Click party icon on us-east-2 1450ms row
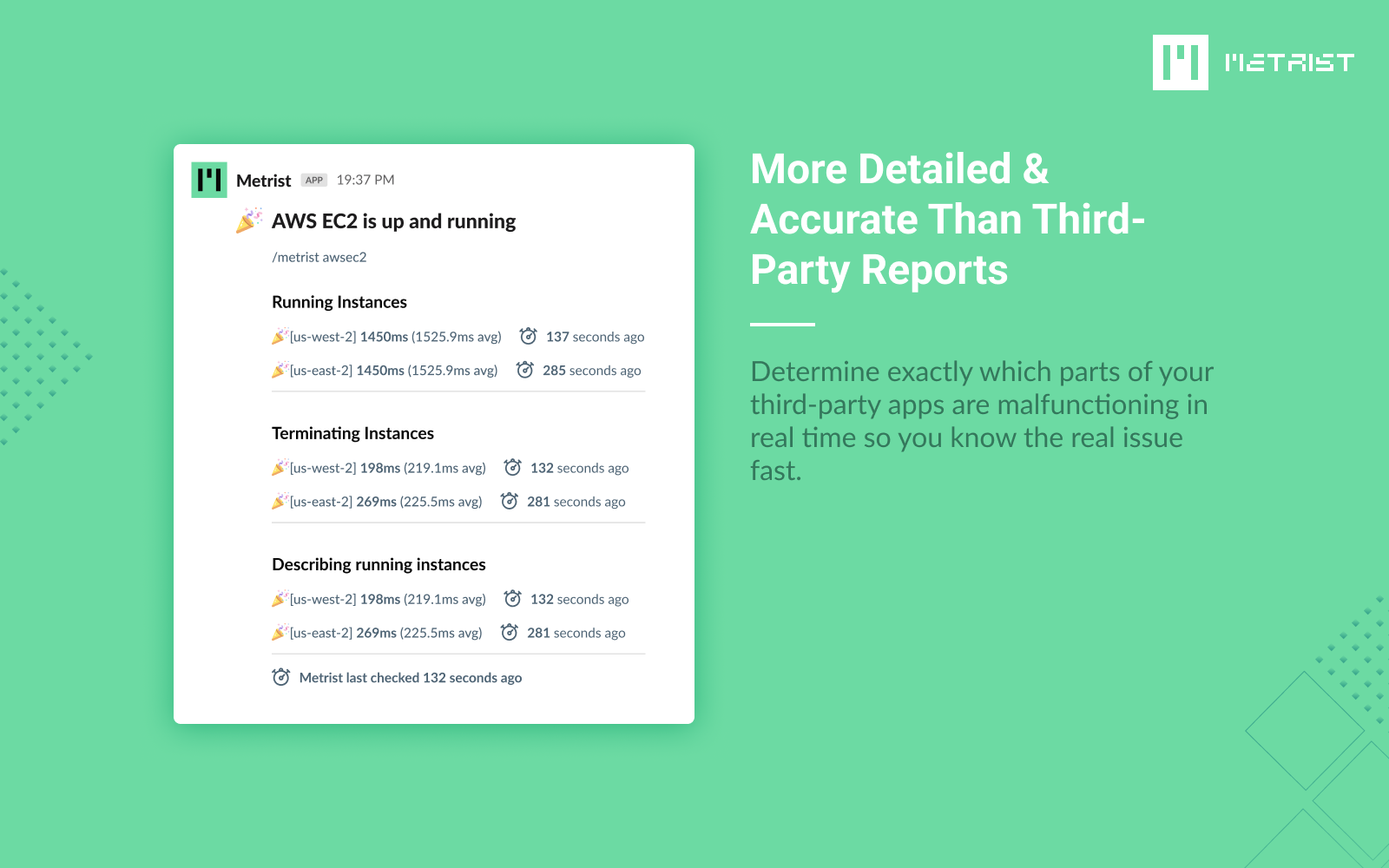 (280, 370)
